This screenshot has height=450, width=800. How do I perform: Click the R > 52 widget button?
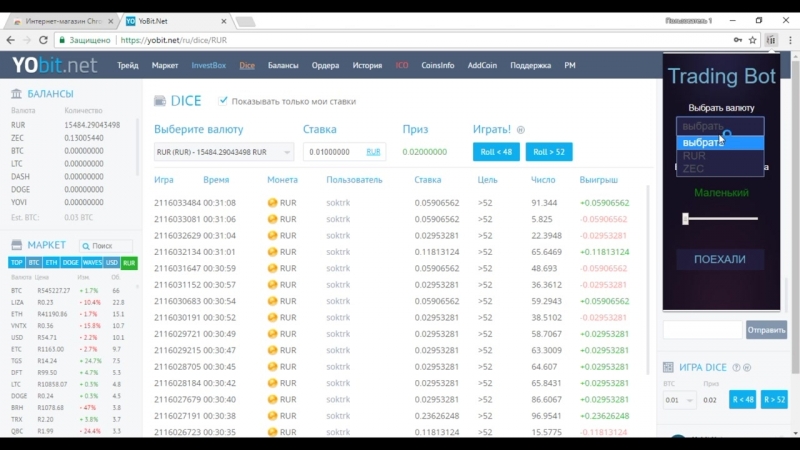[774, 400]
